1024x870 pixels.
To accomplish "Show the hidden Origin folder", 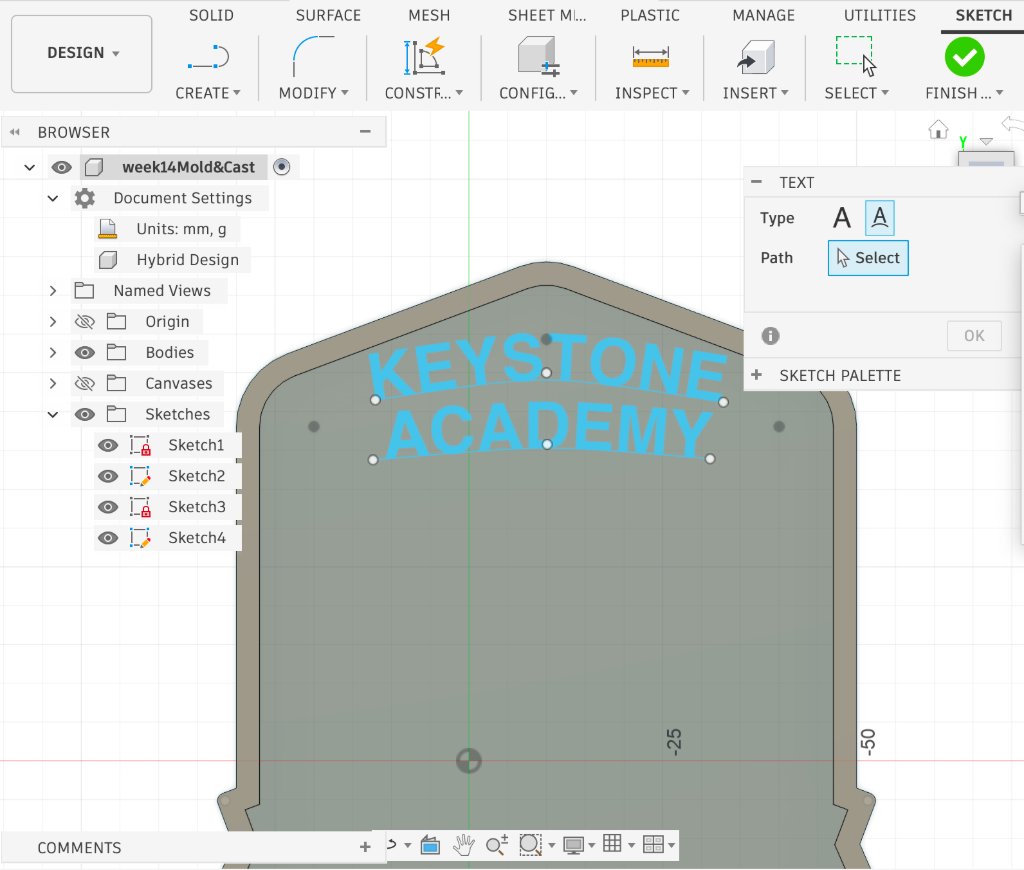I will (x=85, y=321).
